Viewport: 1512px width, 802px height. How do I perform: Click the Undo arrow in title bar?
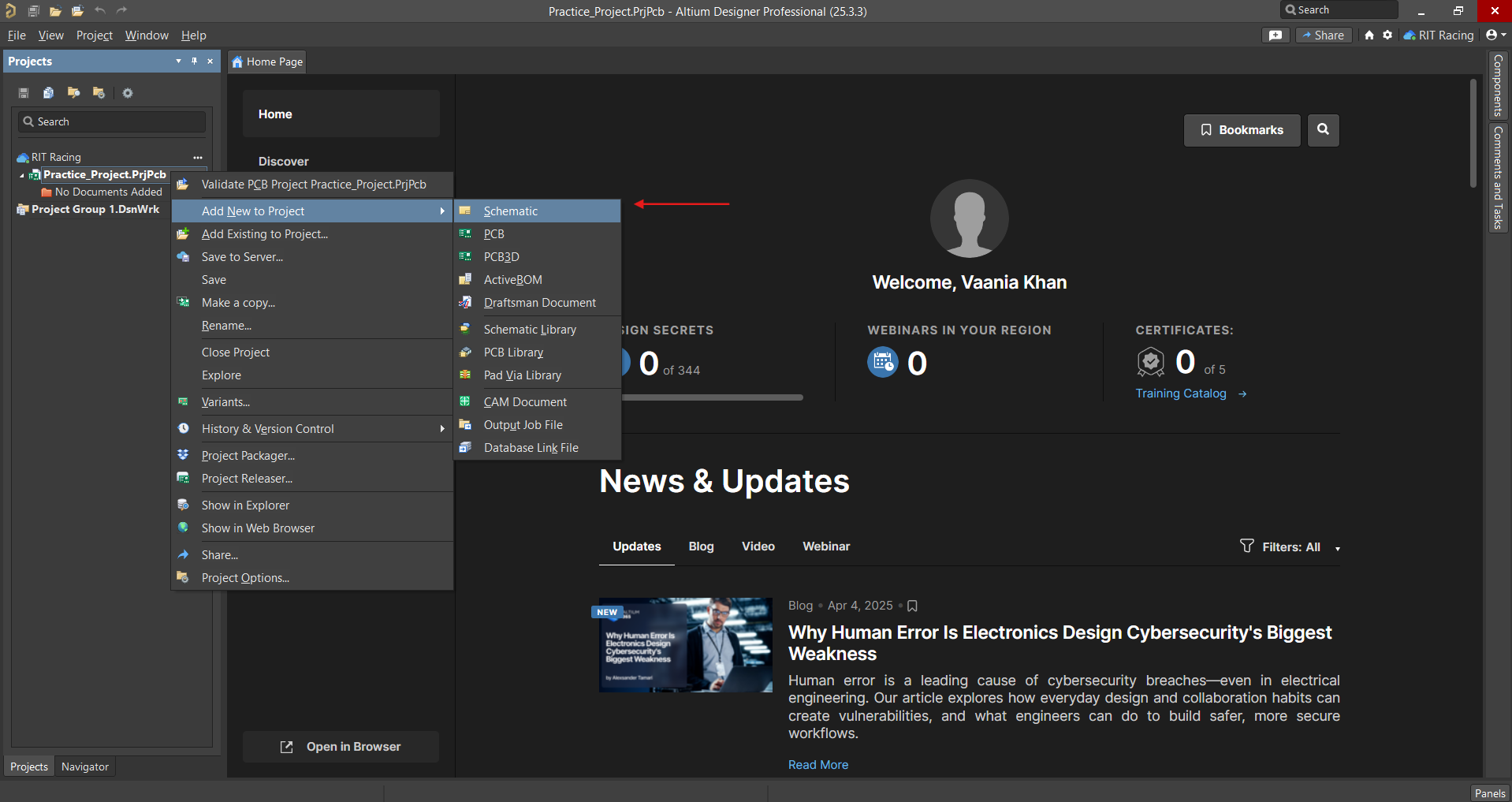tap(100, 10)
